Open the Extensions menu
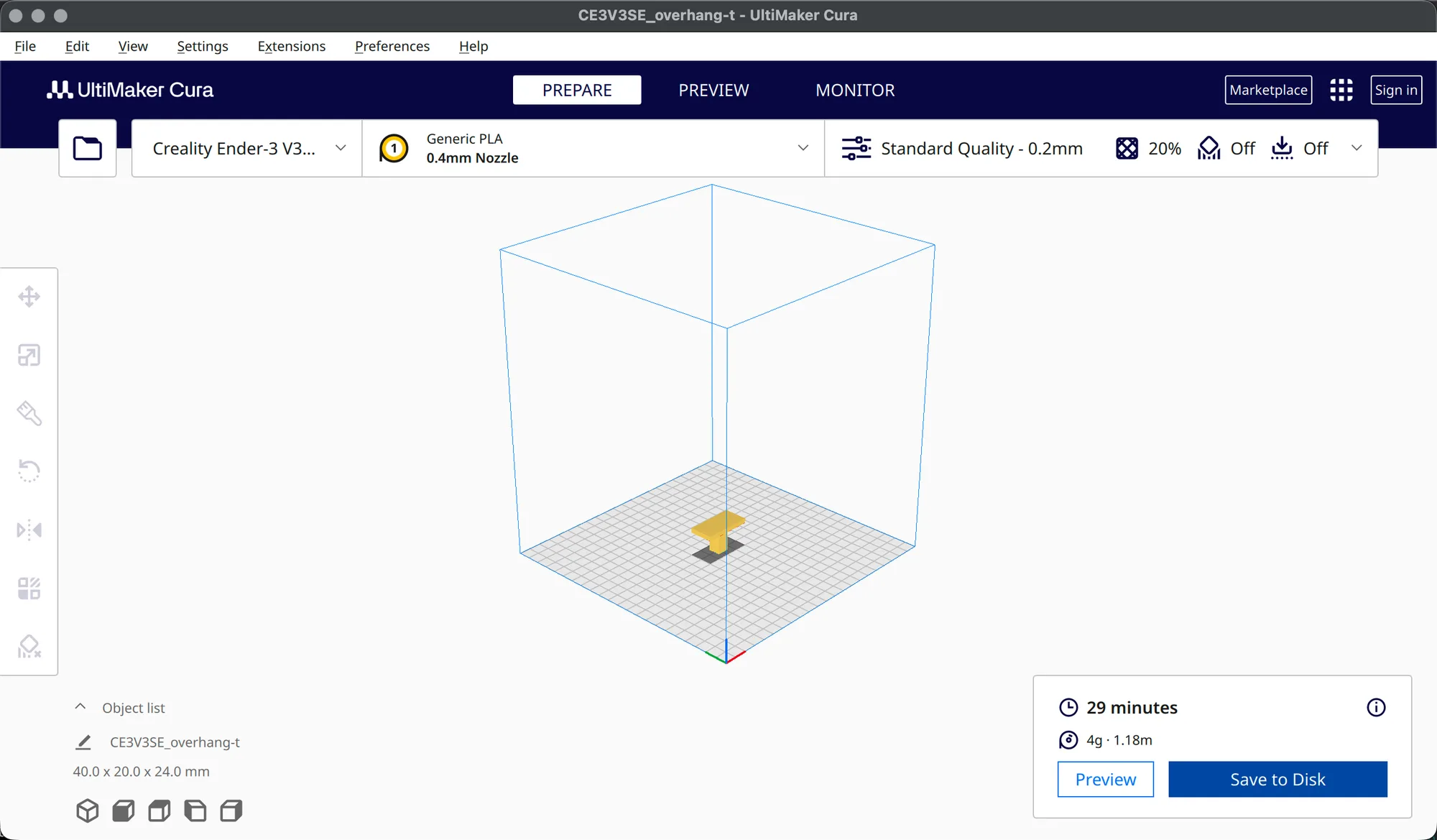 pos(291,46)
